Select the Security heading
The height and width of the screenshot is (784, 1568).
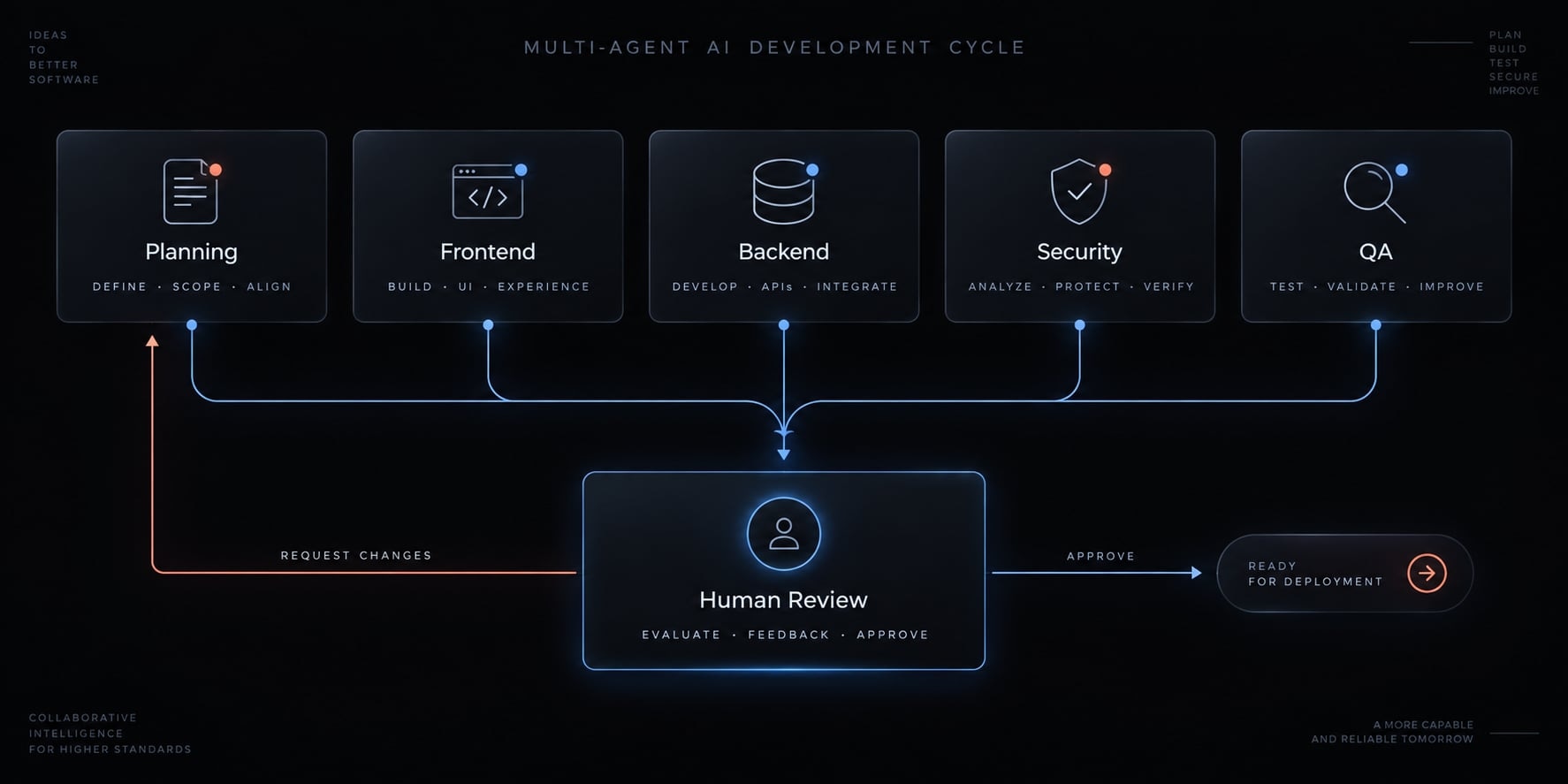pyautogui.click(x=1079, y=253)
